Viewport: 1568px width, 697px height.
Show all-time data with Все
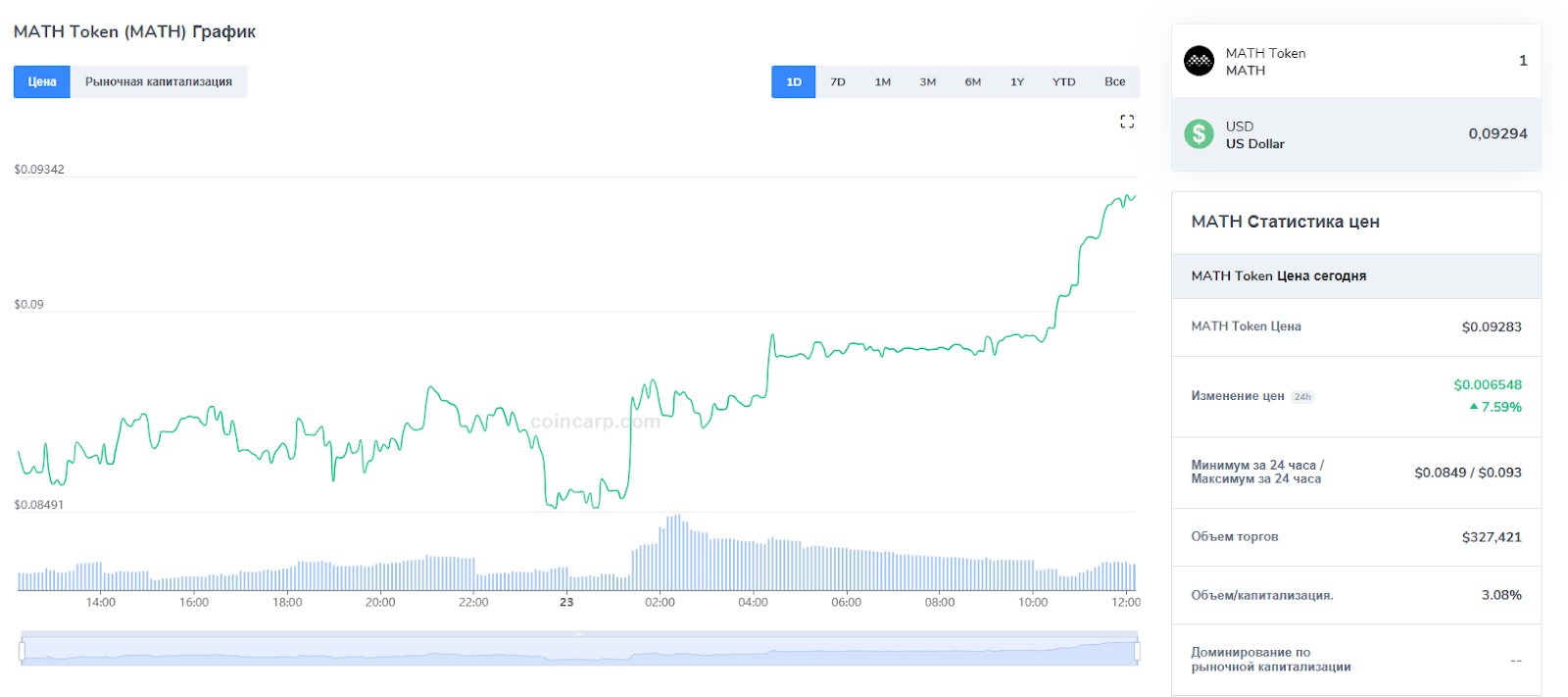click(1114, 82)
